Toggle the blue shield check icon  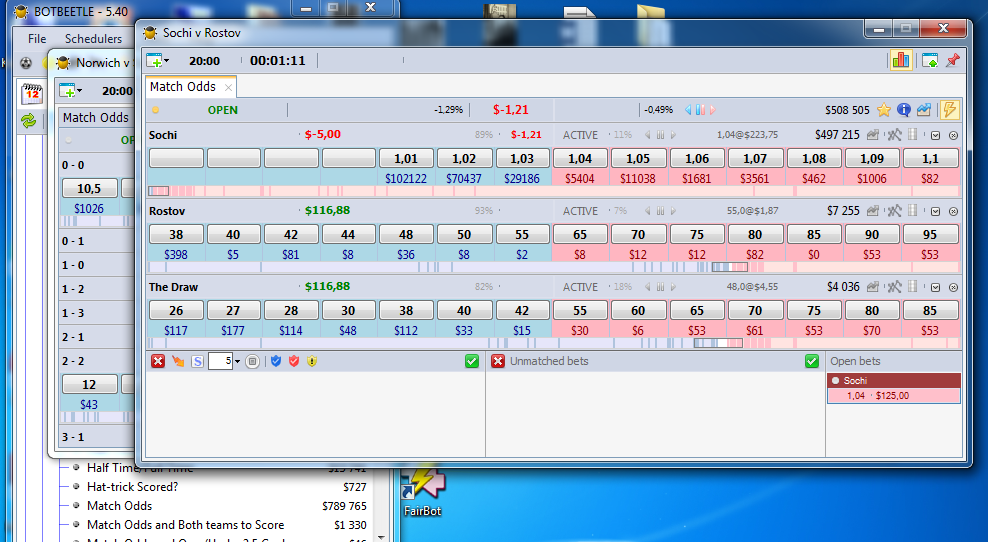tap(275, 361)
